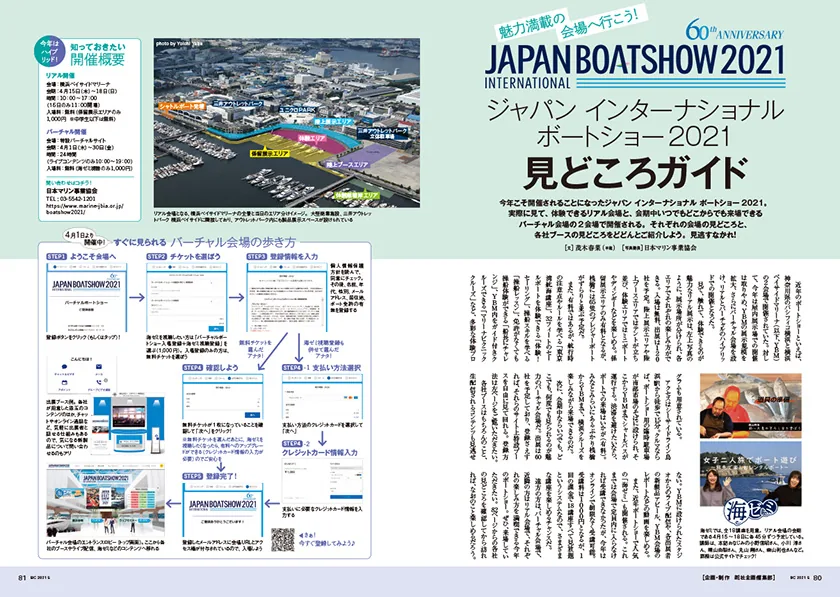Click the ジャパン インターナショナル subtitle line
The image size is (840, 597).
(635, 111)
